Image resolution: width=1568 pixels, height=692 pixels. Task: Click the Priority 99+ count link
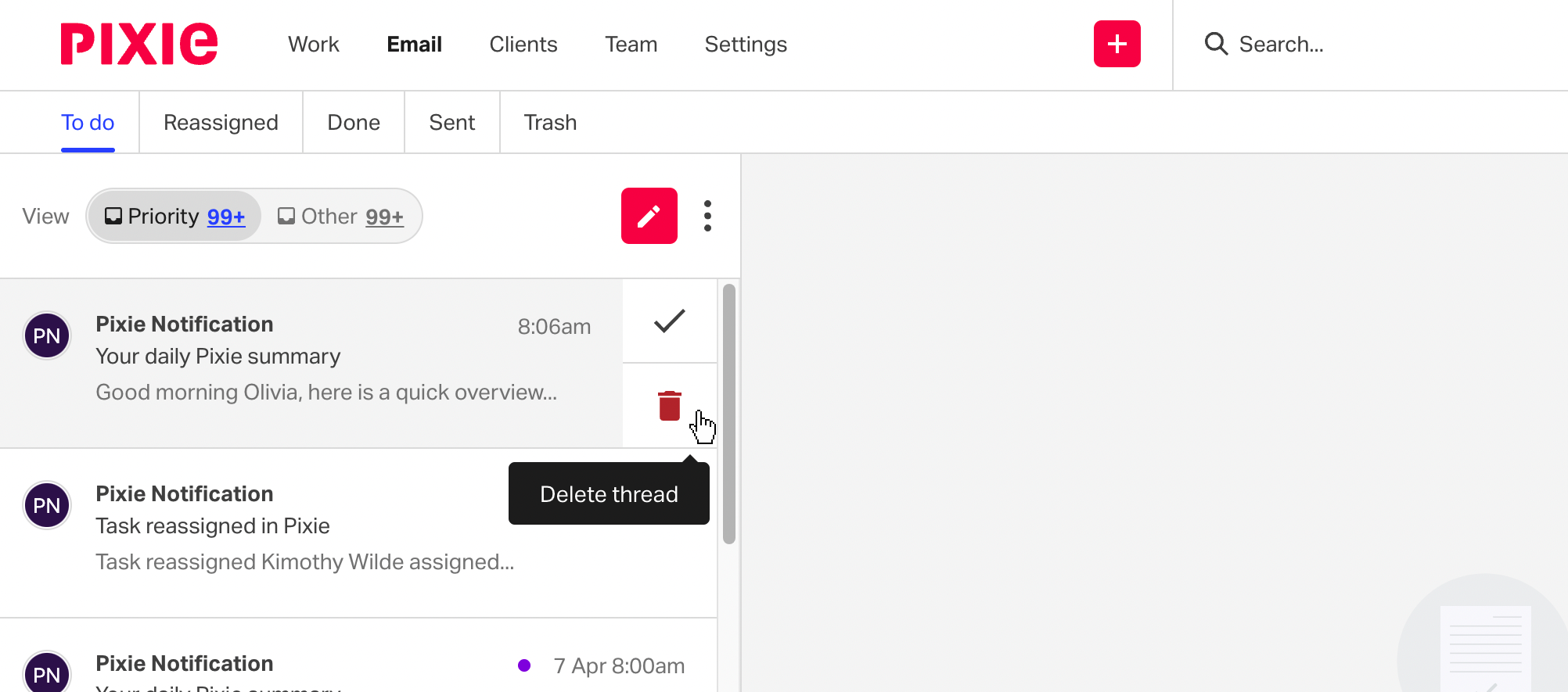coord(226,217)
